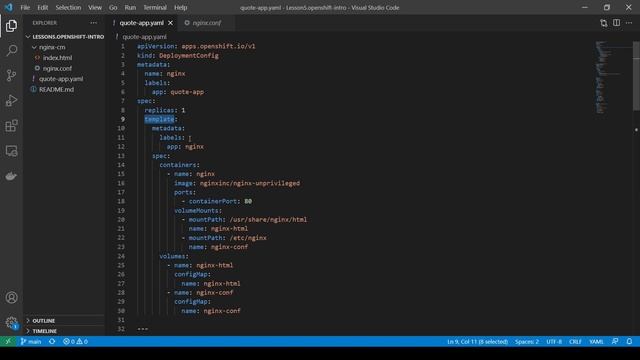
Task: Click the VS Code logo in title bar
Action: click(x=9, y=7)
